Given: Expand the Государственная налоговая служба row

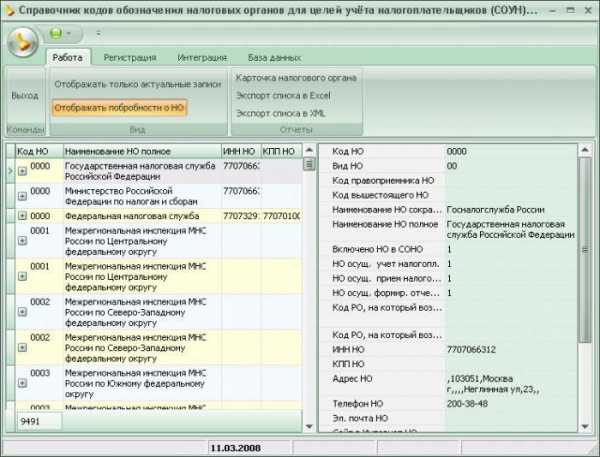Looking at the screenshot, I should (22, 172).
